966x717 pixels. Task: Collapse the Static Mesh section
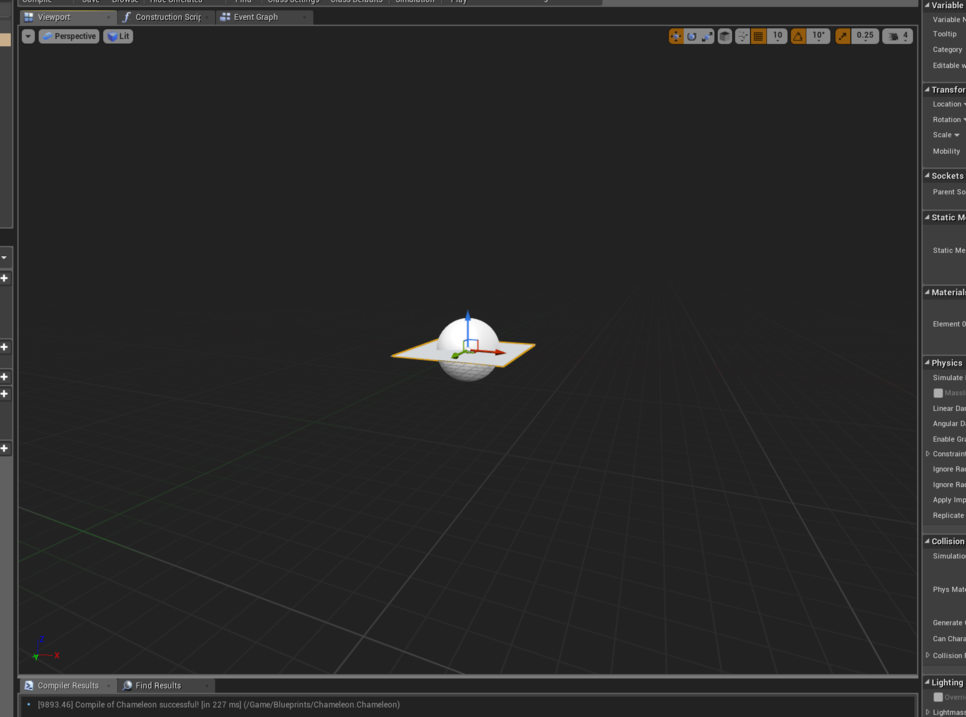pyautogui.click(x=927, y=217)
